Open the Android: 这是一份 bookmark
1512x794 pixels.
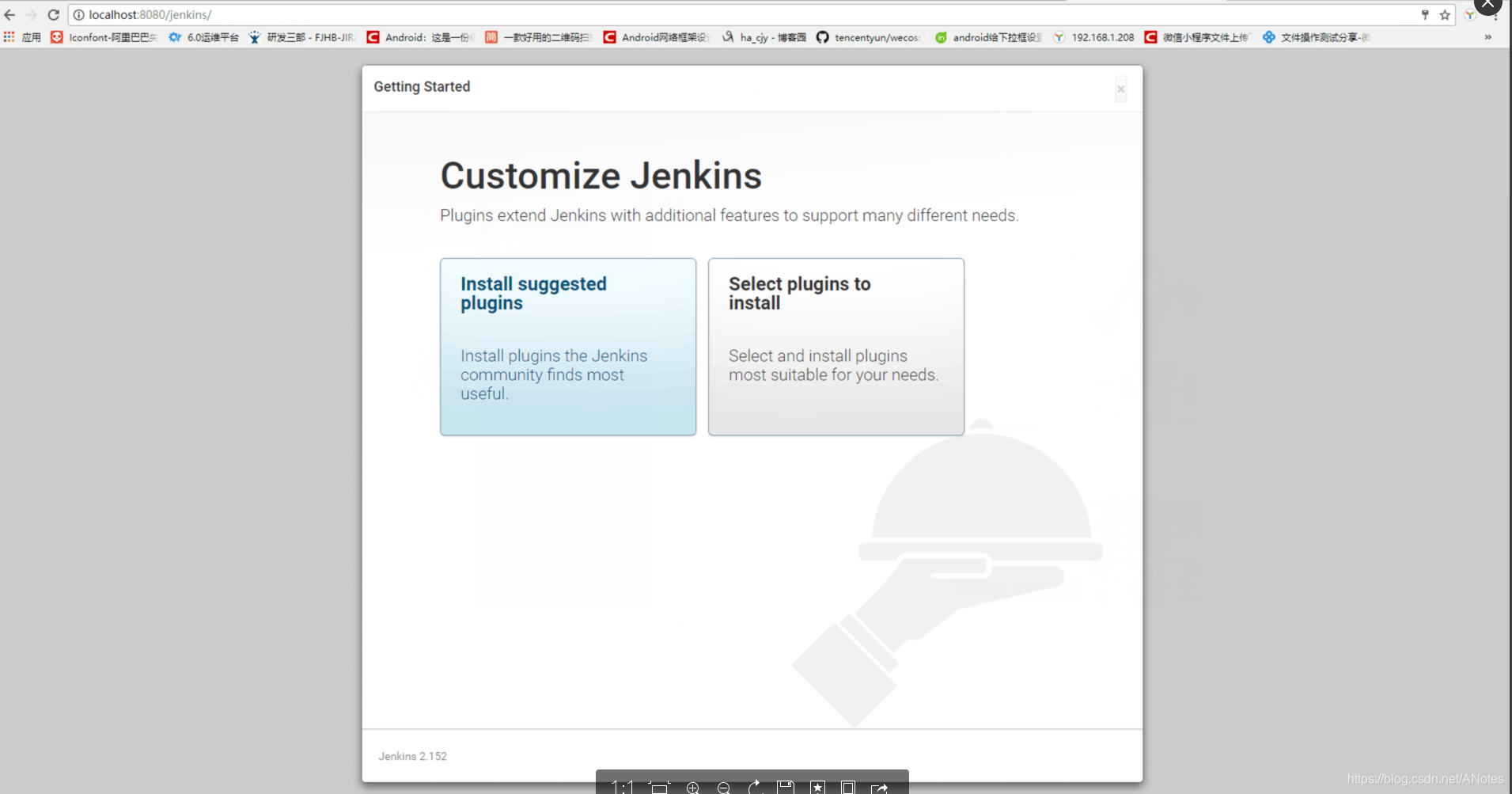420,37
